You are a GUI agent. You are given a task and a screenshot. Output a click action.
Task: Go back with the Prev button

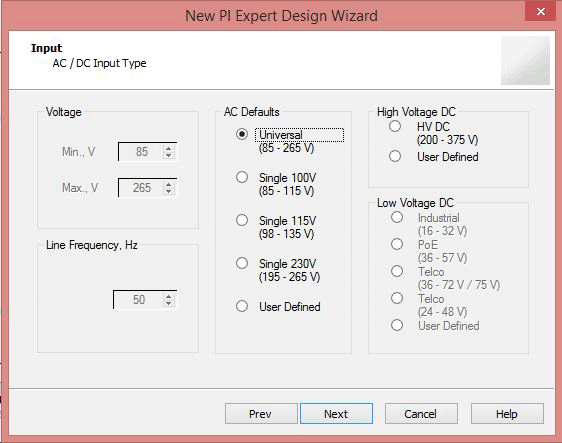coord(261,414)
